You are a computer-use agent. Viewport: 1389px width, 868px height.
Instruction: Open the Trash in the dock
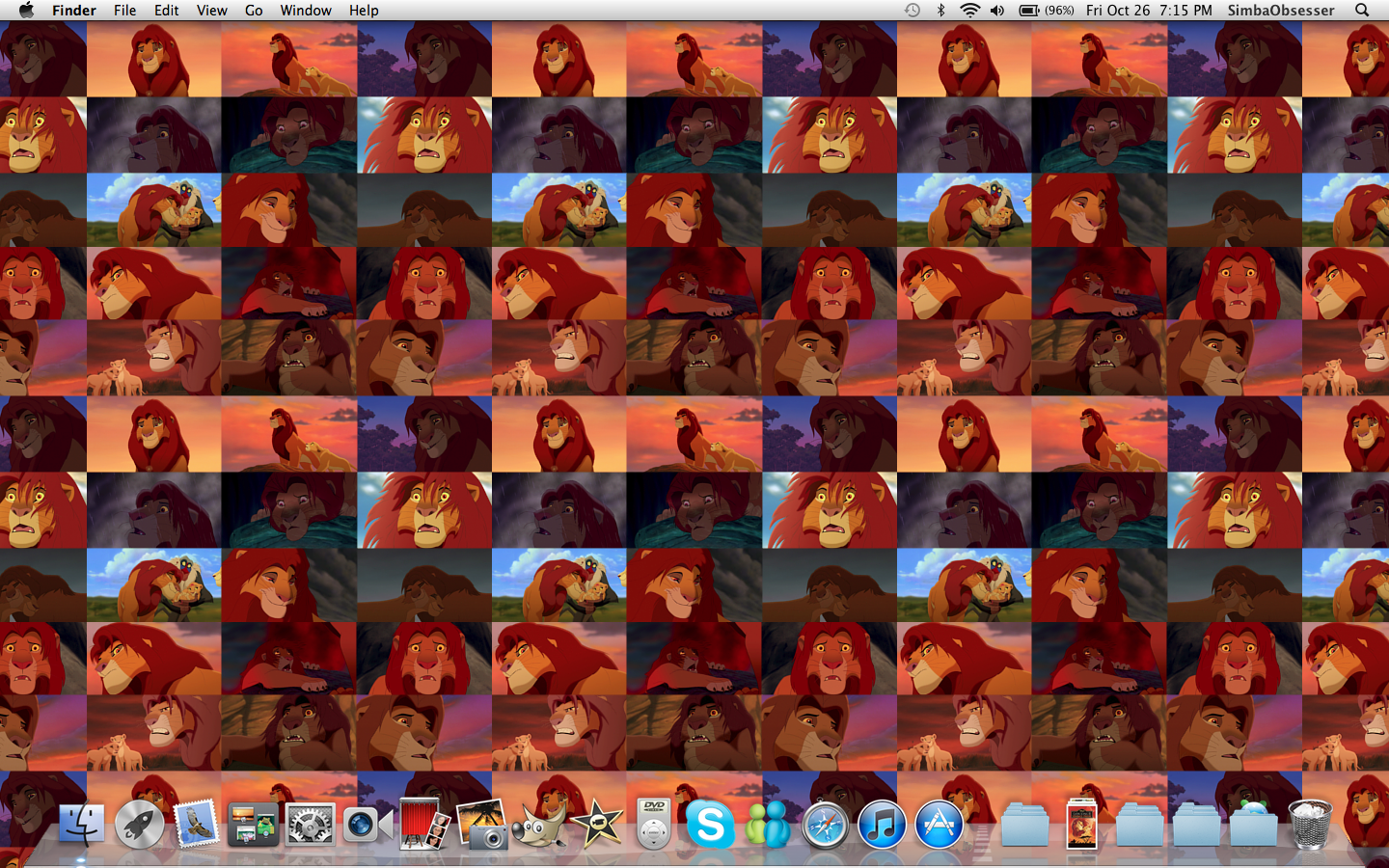(x=1310, y=826)
